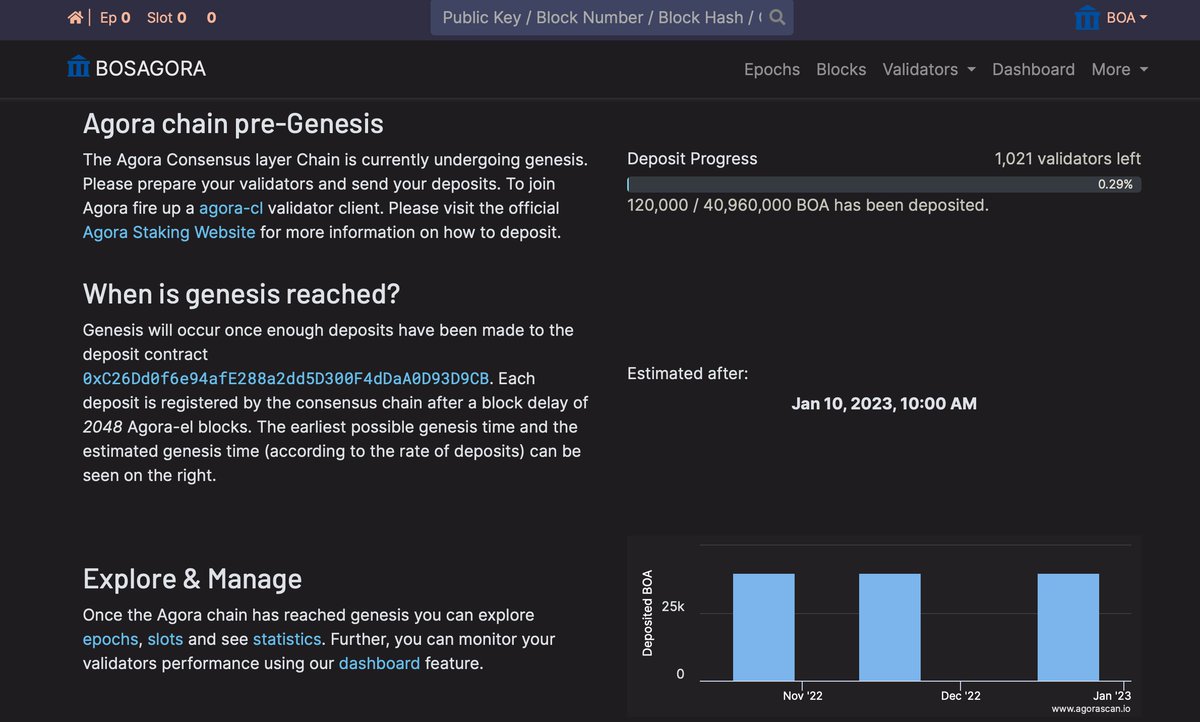This screenshot has height=722, width=1200.
Task: Click the 'Jan 10, 2023, 10:00 AM' estimate
Action: [884, 404]
